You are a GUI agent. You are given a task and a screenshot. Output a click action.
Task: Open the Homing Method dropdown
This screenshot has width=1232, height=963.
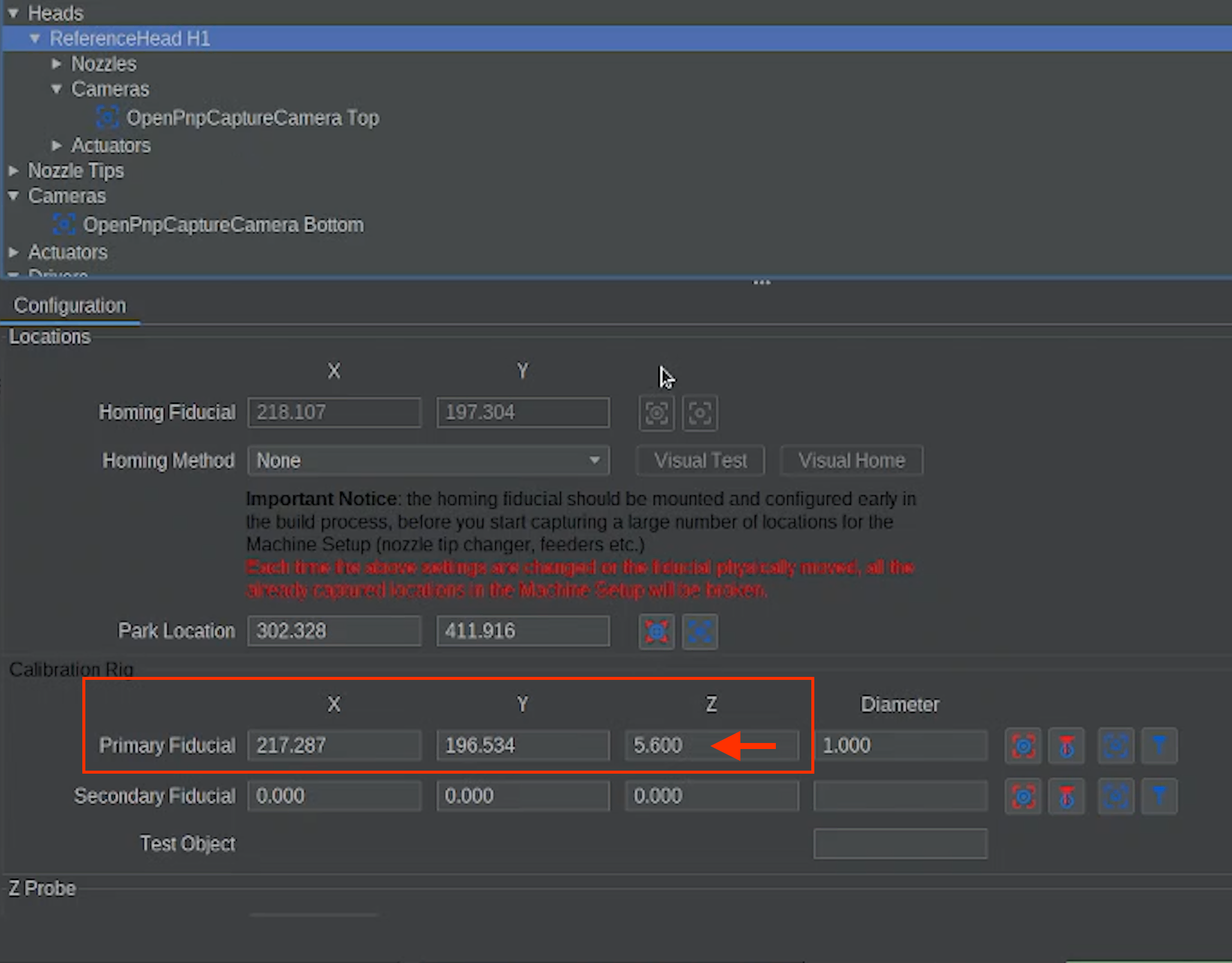click(x=428, y=461)
